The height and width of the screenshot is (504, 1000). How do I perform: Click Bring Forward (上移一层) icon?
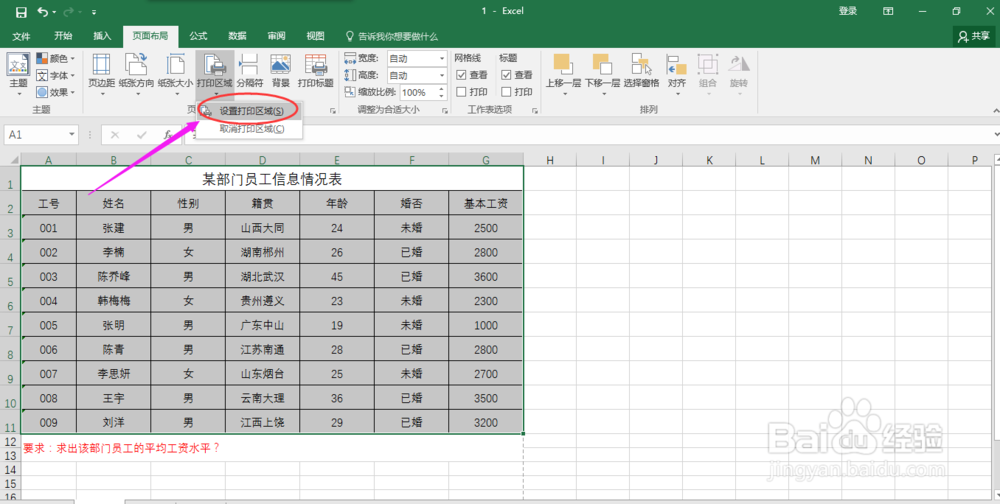click(x=563, y=75)
